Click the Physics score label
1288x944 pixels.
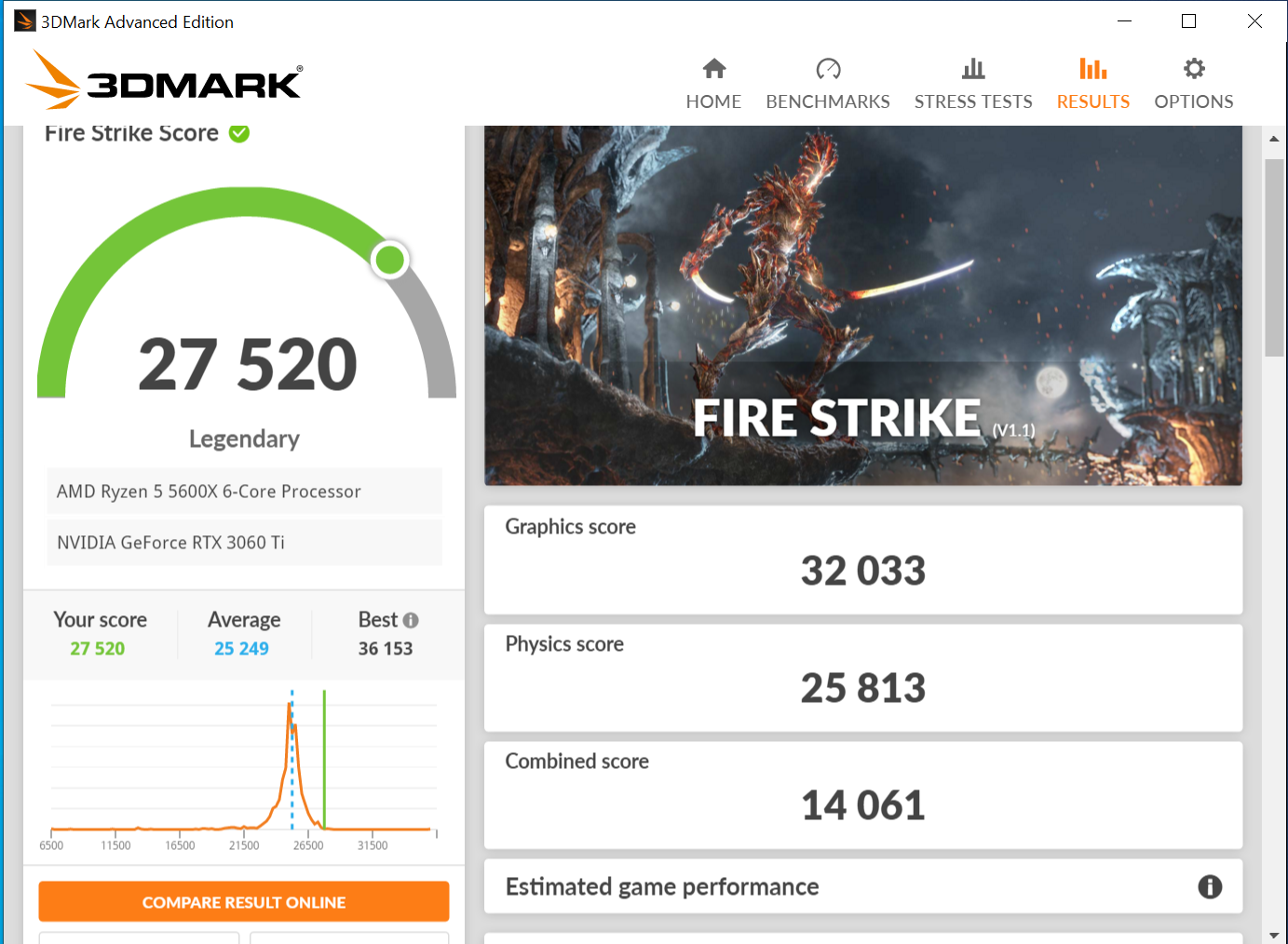pos(564,644)
